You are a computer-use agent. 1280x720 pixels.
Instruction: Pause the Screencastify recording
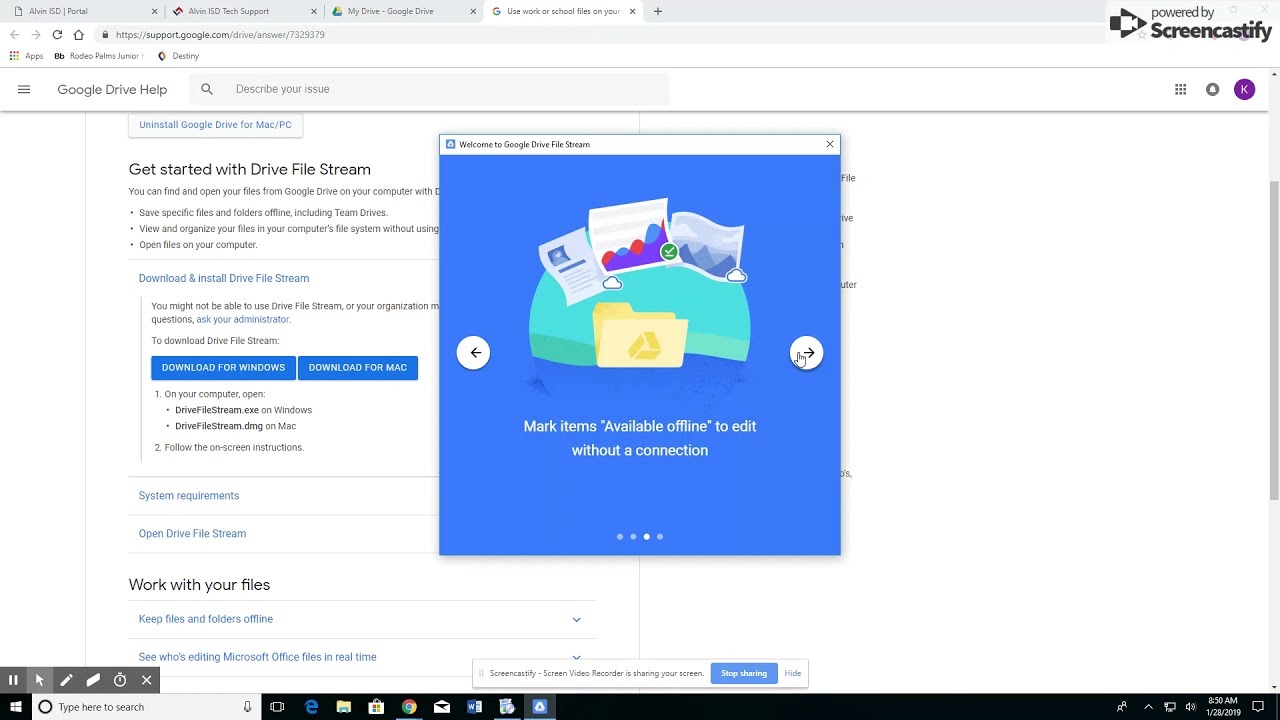pyautogui.click(x=13, y=680)
